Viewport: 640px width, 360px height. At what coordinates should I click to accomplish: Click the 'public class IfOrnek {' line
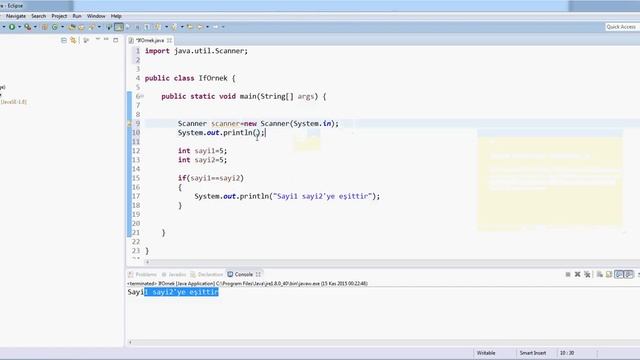(190, 78)
